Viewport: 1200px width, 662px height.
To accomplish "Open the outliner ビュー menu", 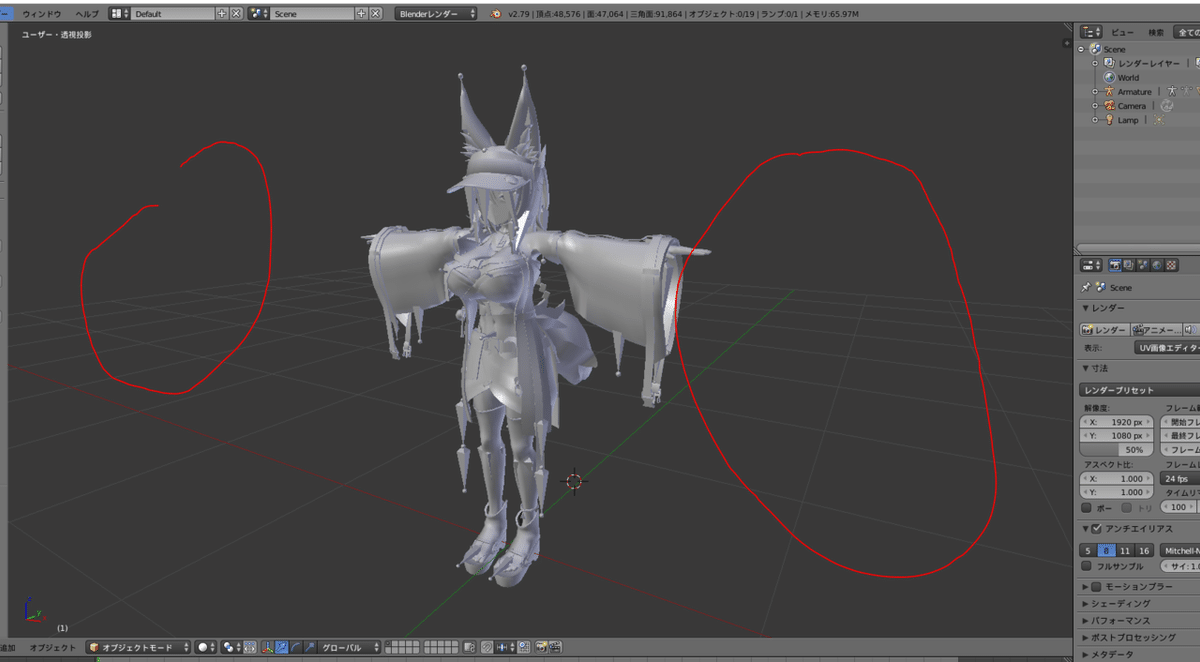I will pyautogui.click(x=1122, y=32).
